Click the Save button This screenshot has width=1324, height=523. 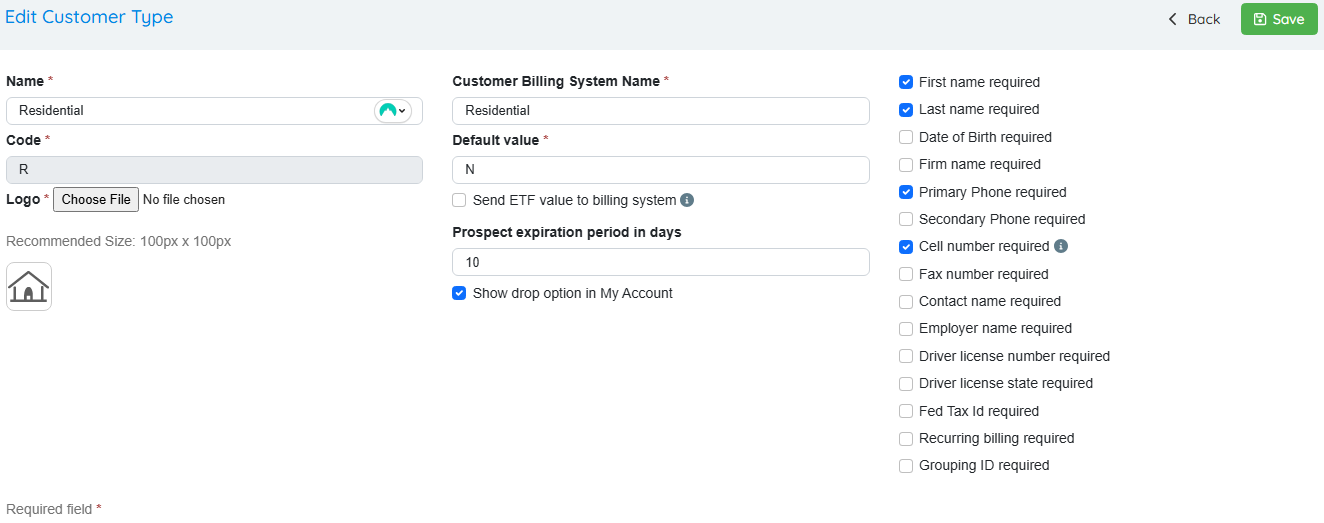(x=1279, y=19)
